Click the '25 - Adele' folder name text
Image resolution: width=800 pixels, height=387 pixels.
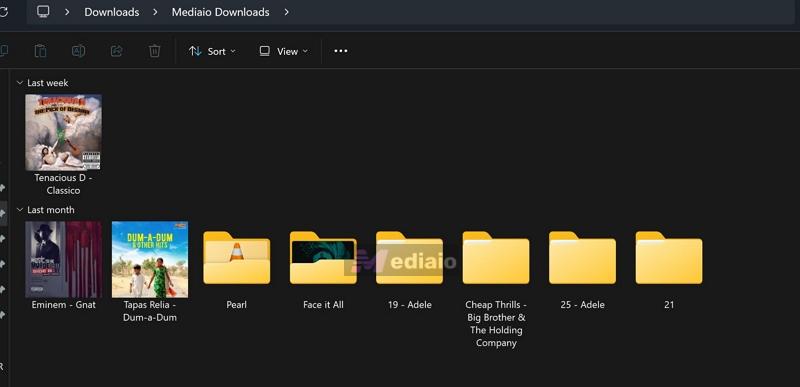pos(582,305)
